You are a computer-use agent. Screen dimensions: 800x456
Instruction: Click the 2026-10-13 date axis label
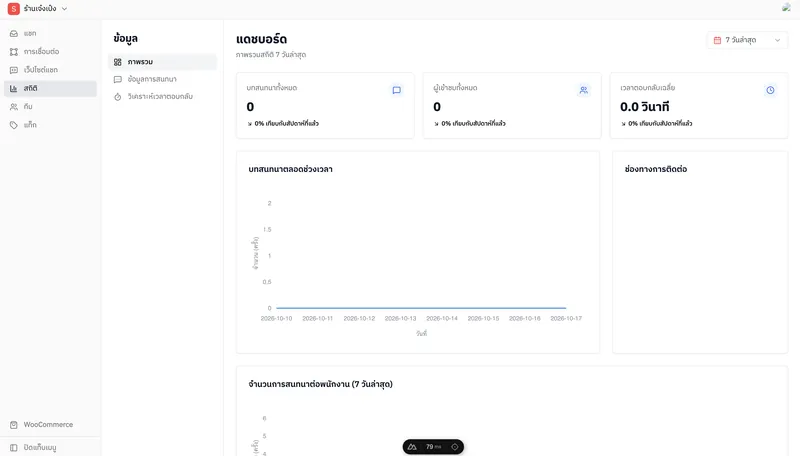[x=401, y=318]
